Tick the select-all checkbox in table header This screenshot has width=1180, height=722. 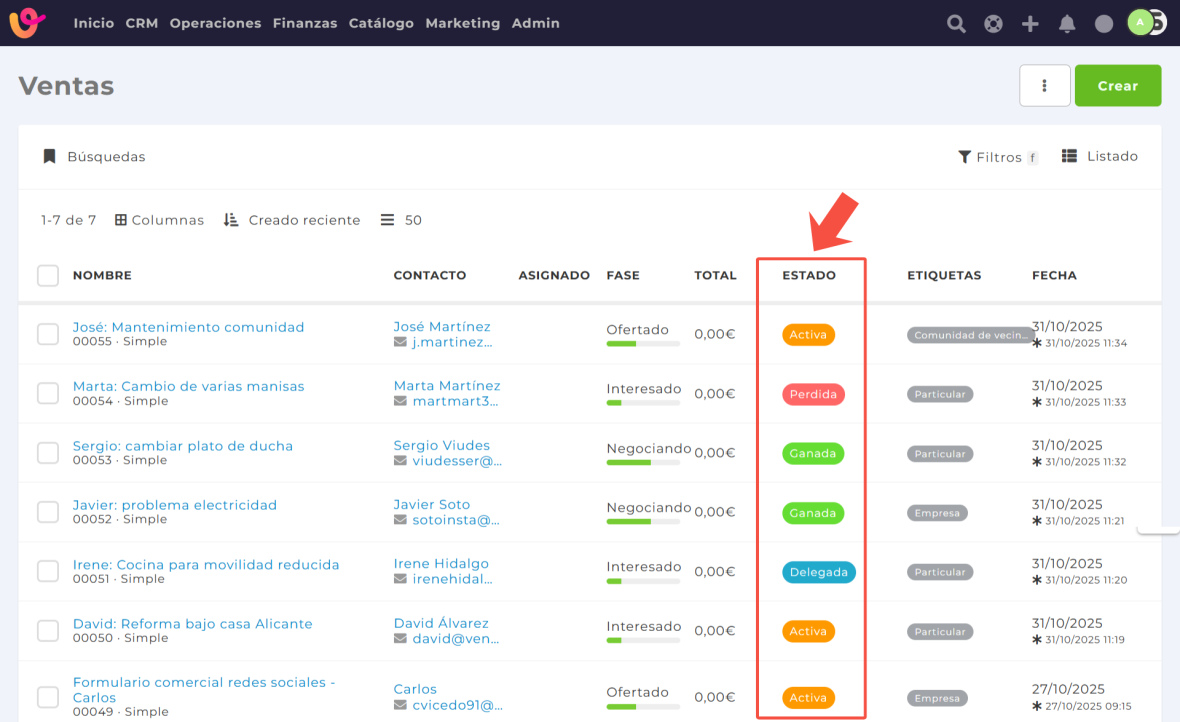click(x=48, y=275)
